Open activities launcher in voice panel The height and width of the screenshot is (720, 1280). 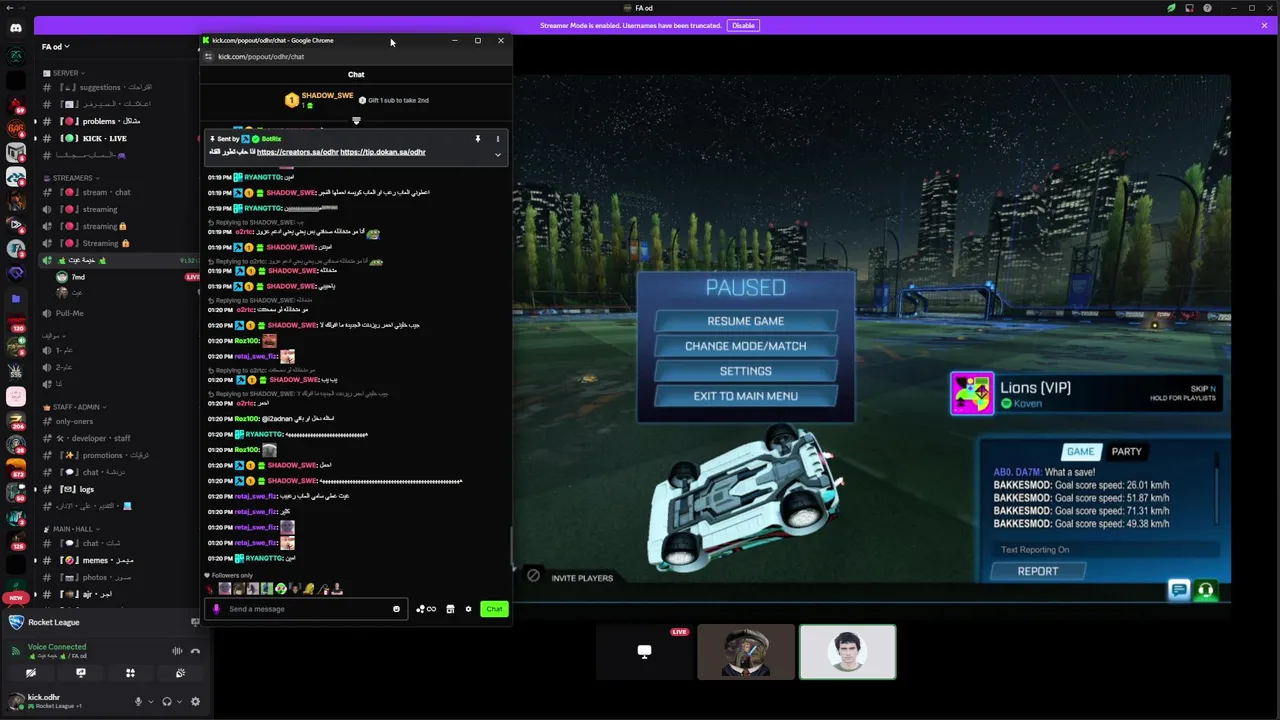tap(130, 673)
